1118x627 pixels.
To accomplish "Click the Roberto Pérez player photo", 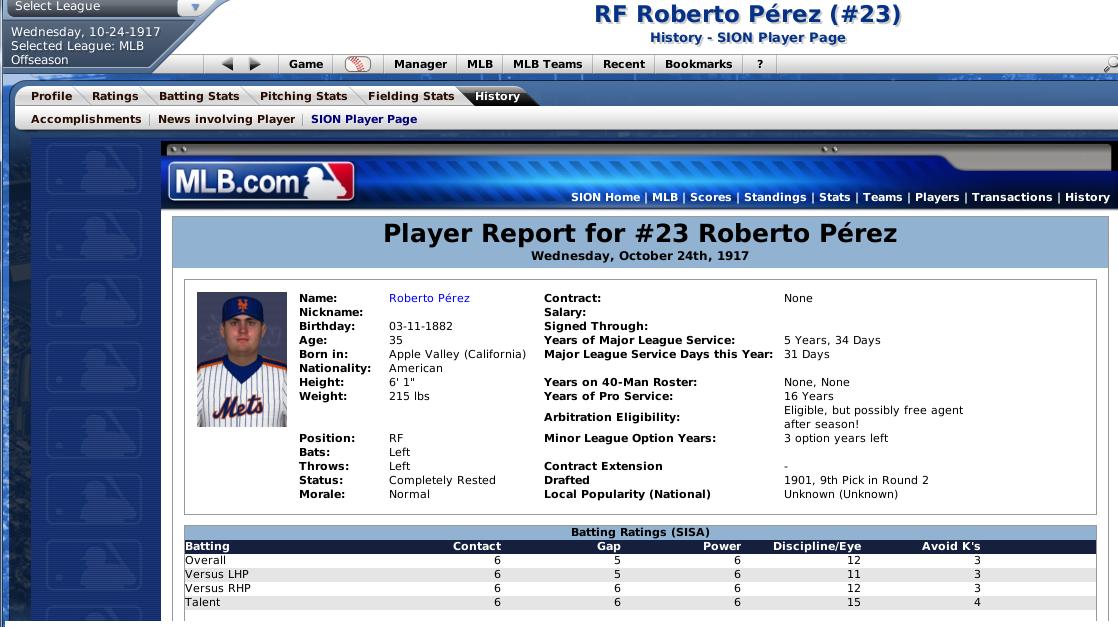I will click(x=242, y=360).
